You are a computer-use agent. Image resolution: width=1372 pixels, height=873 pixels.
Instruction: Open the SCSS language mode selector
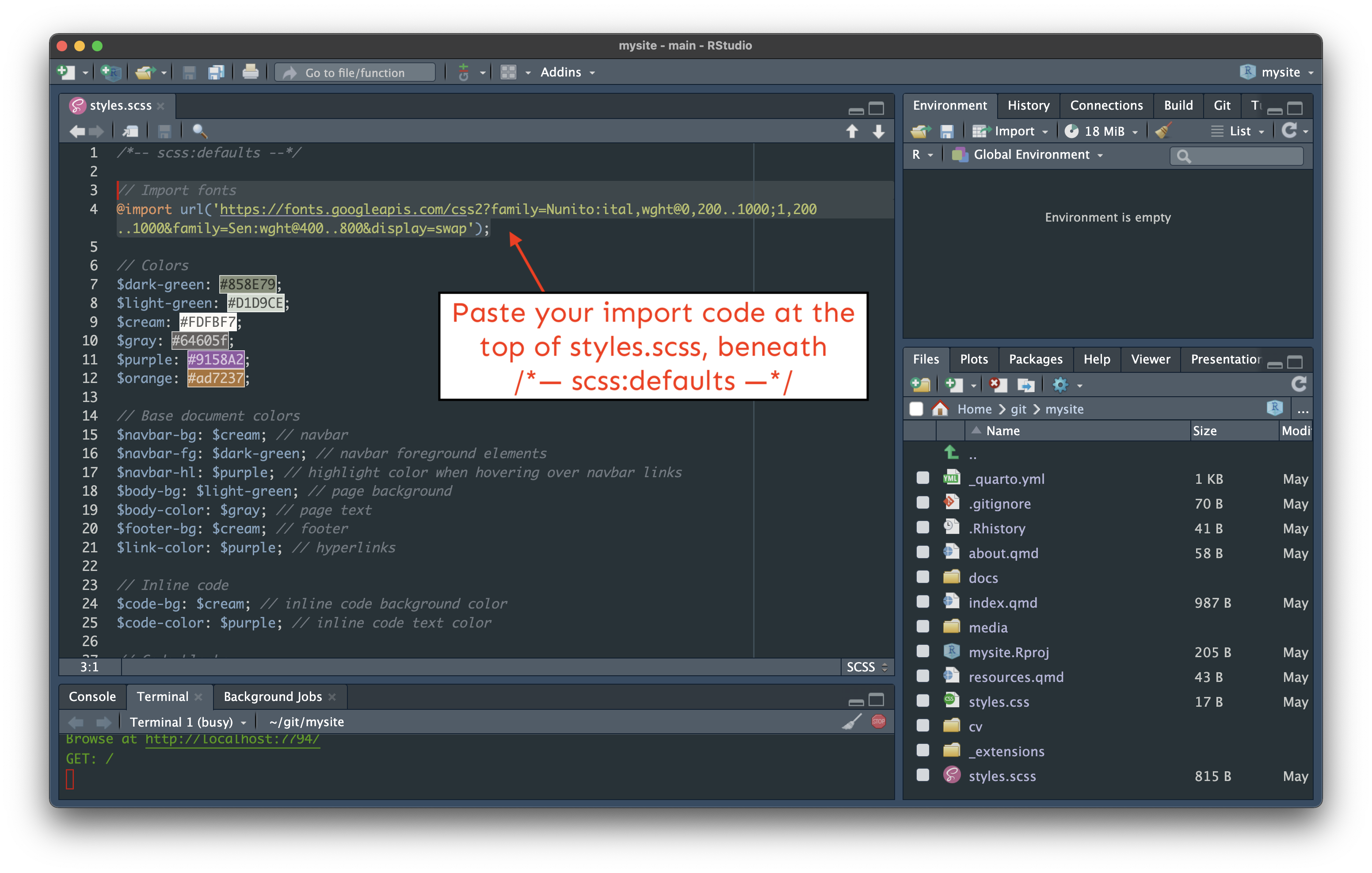(x=865, y=666)
